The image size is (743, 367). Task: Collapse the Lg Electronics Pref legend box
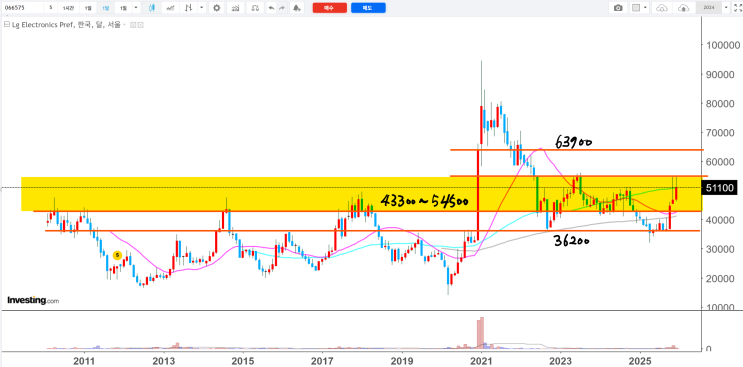tap(7, 25)
